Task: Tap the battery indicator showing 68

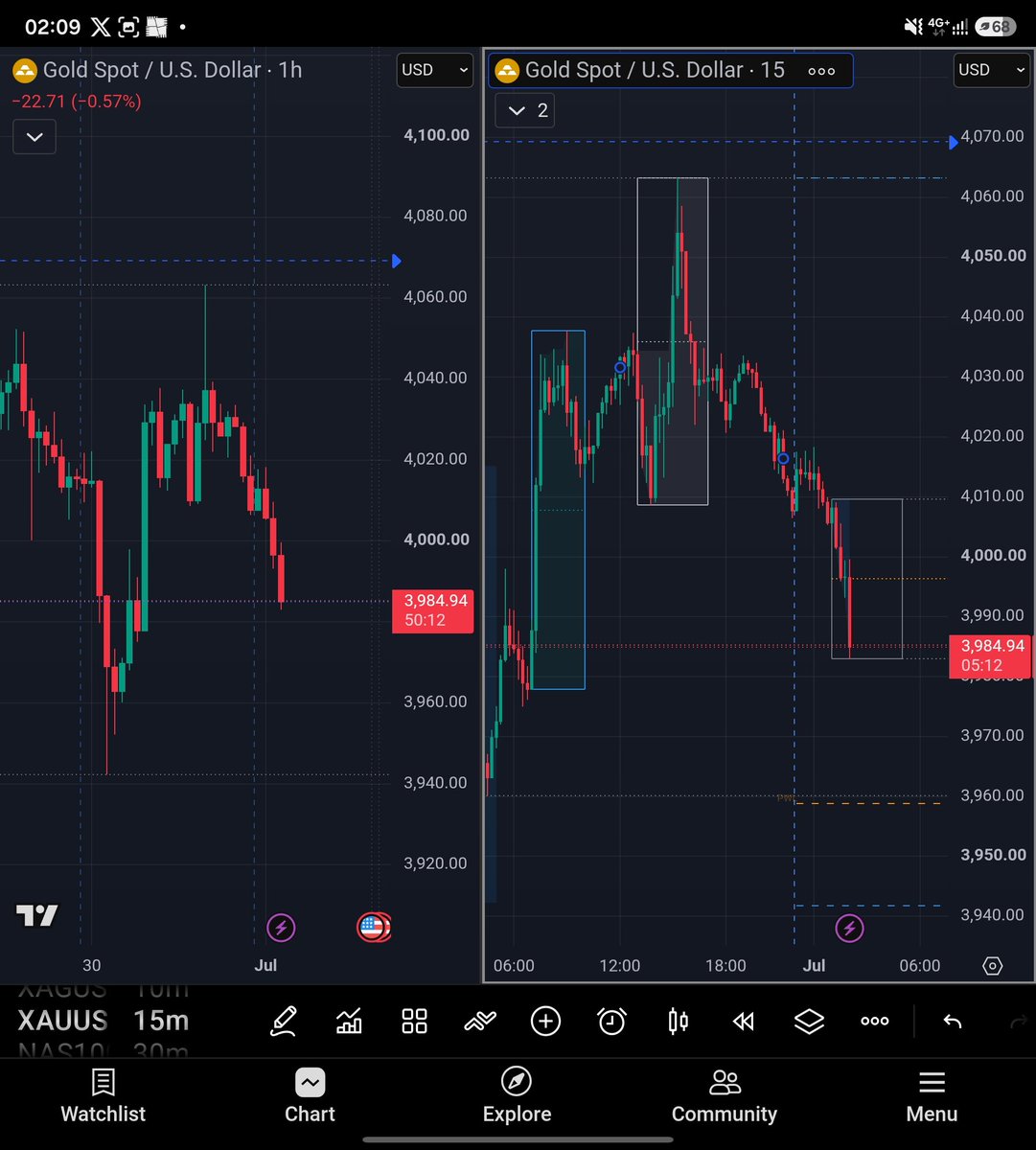Action: coord(996,27)
